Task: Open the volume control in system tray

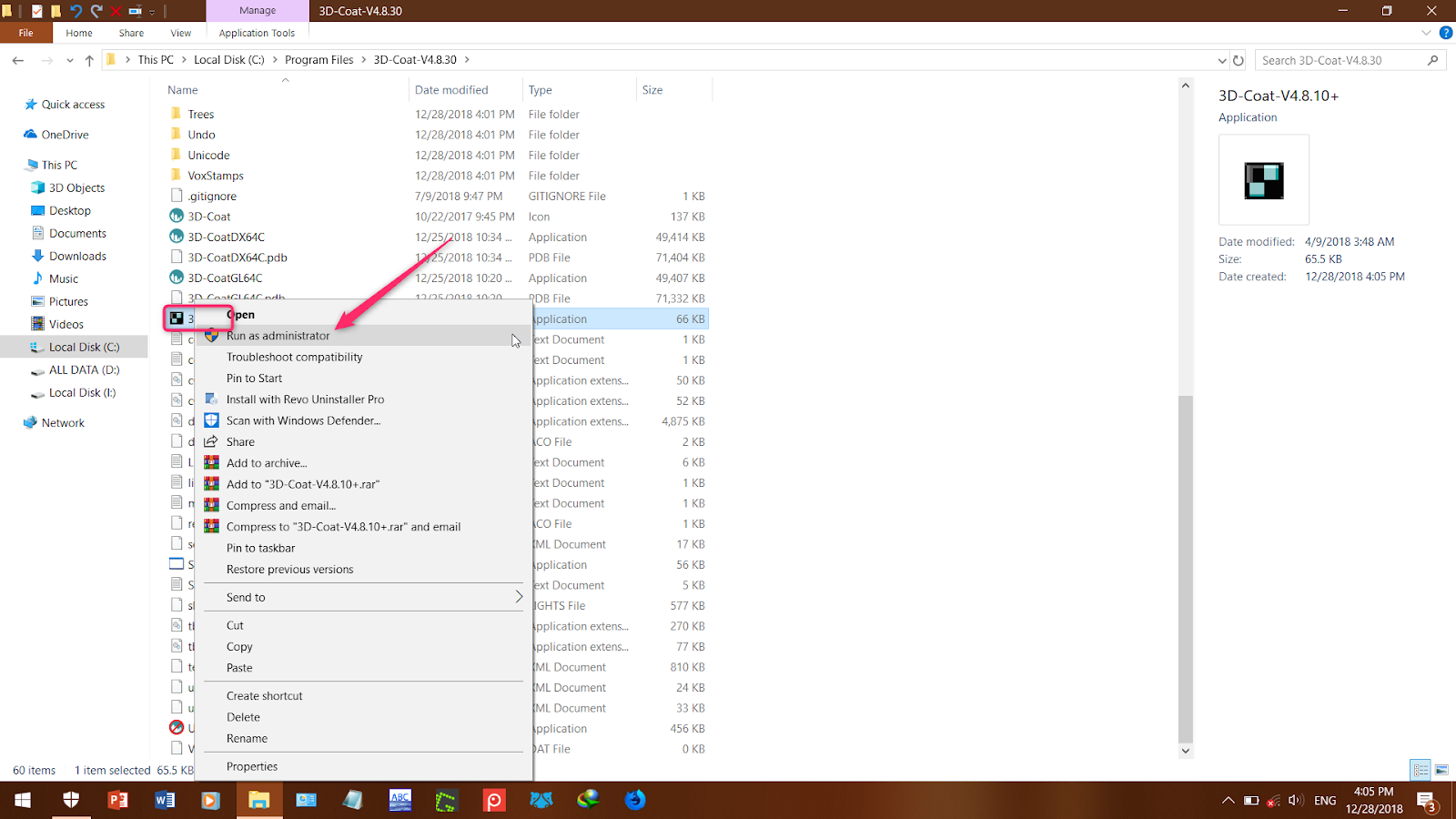Action: pos(1296,801)
